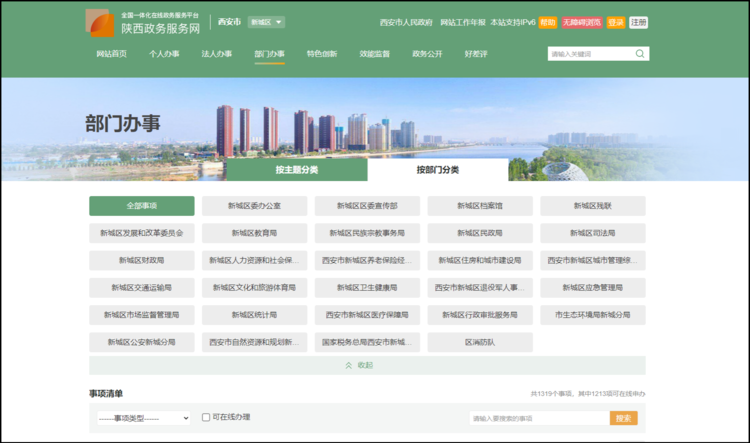
Task: Select the 全部事项 filter
Action: (x=141, y=206)
